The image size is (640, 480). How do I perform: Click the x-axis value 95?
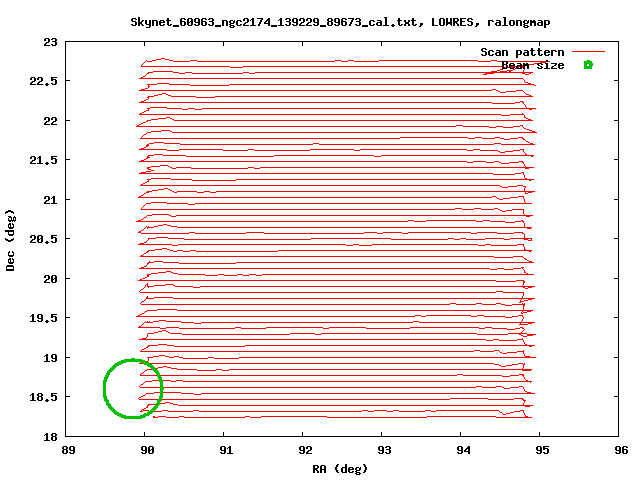click(x=542, y=450)
